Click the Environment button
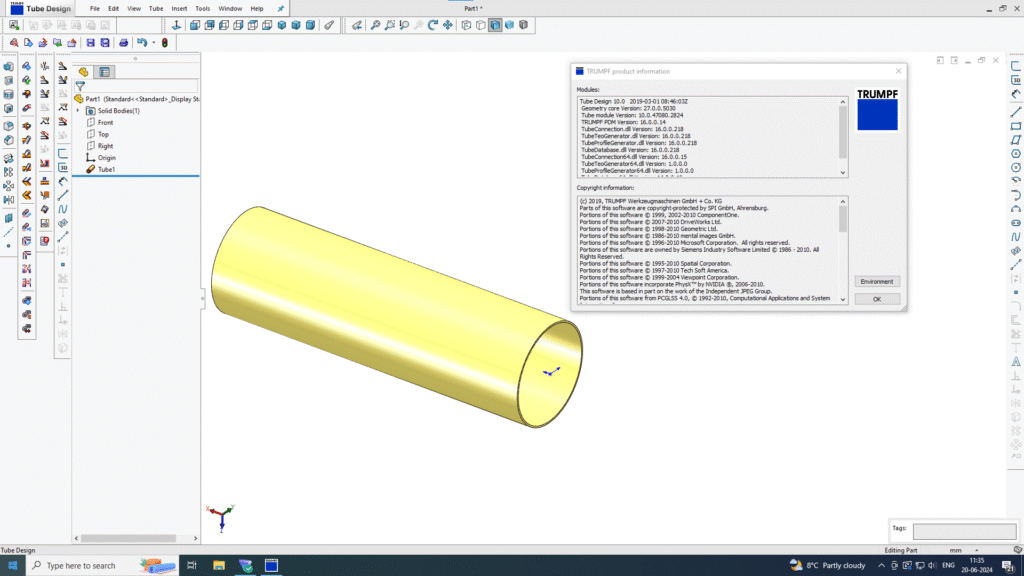The width and height of the screenshot is (1024, 576). 876,282
